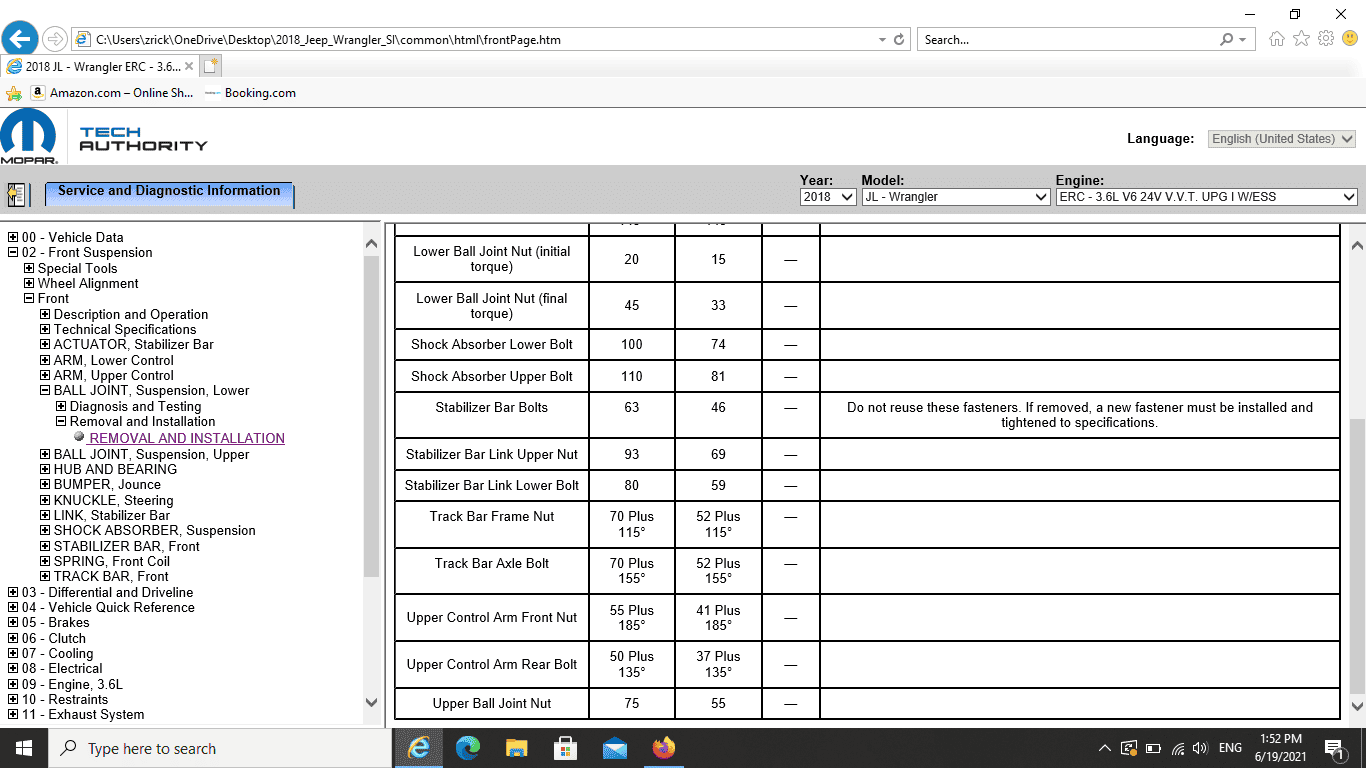
Task: Click the browser Forward arrow
Action: [55, 39]
